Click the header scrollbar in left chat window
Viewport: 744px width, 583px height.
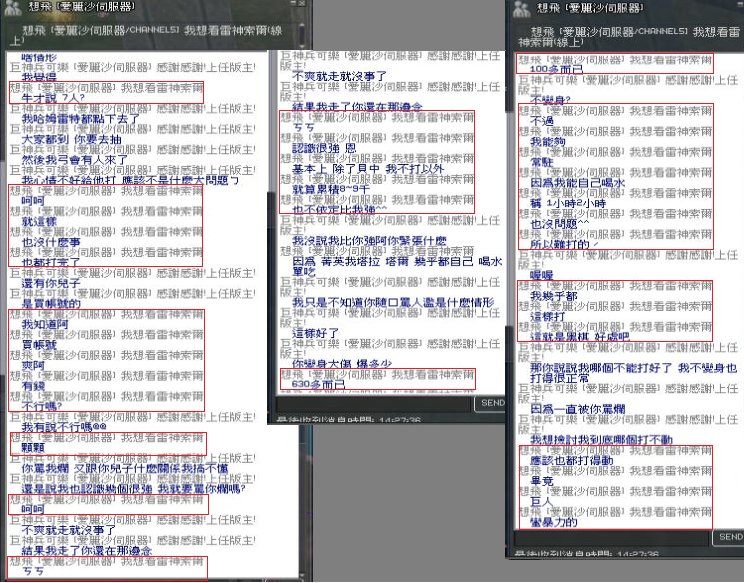click(x=302, y=35)
